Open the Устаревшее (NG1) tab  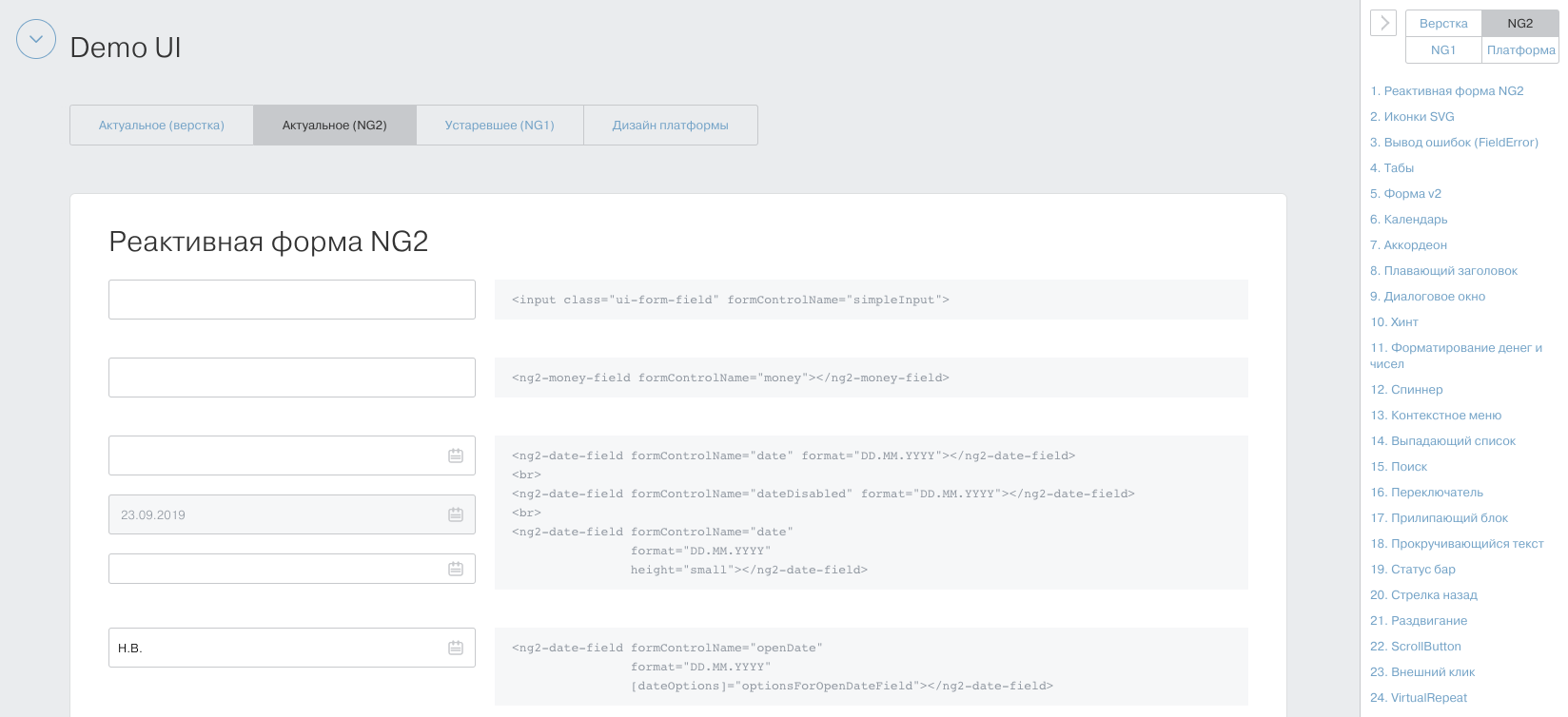point(500,126)
